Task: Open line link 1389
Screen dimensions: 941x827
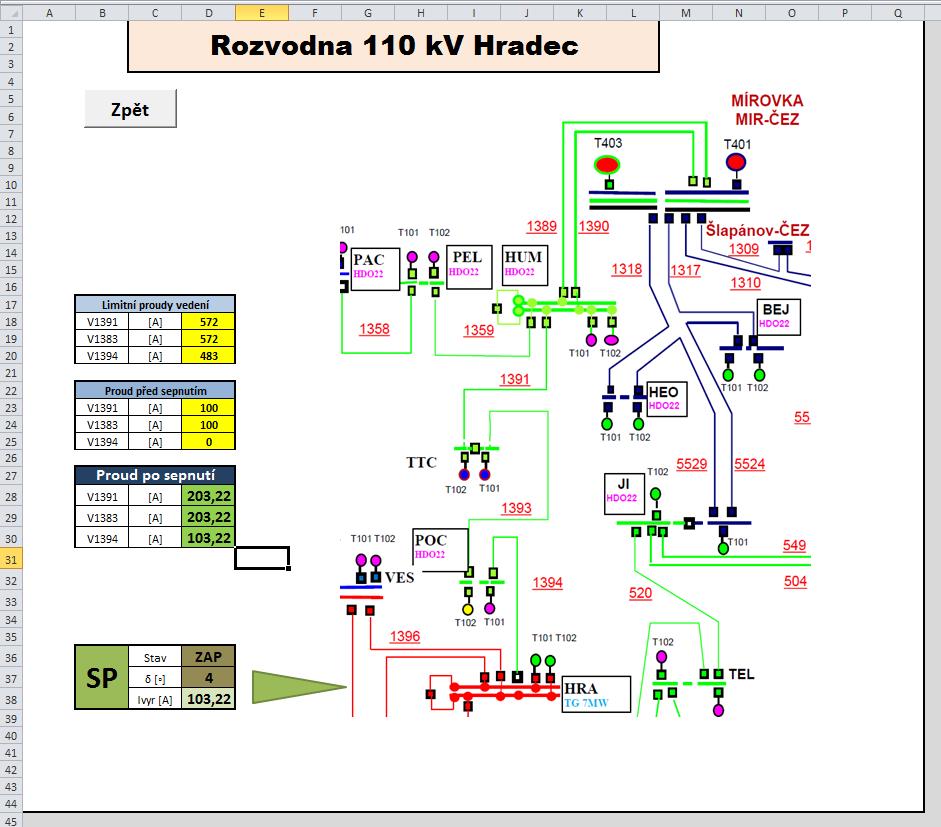Action: 541,226
